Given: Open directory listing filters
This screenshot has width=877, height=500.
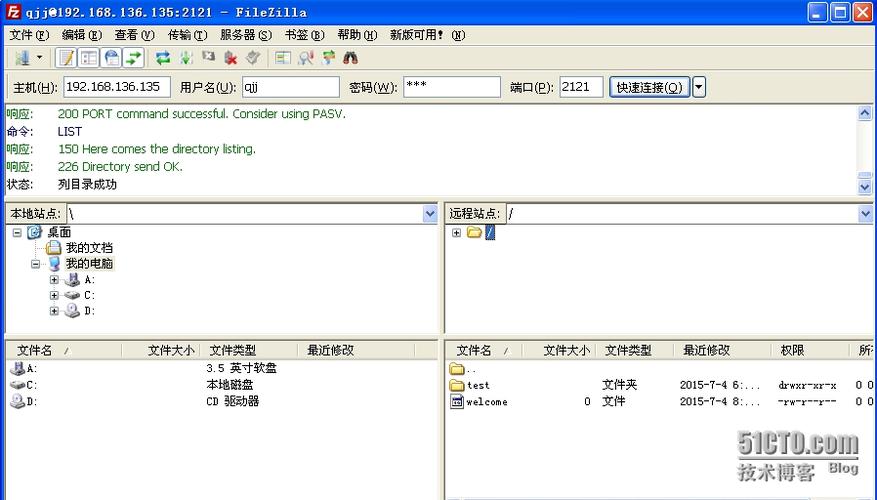Looking at the screenshot, I should pos(283,58).
